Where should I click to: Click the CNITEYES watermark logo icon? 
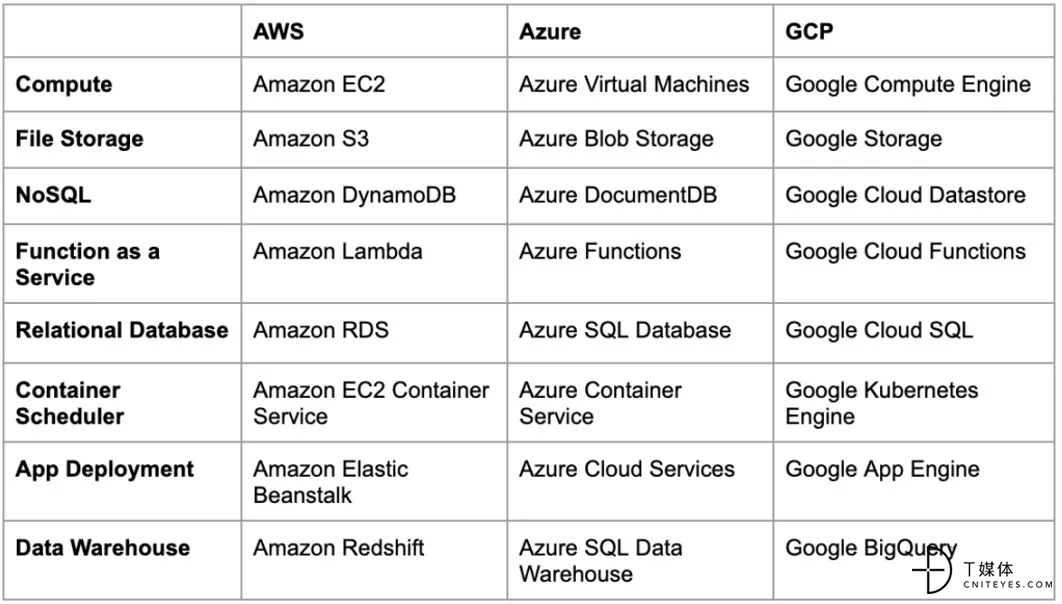click(x=933, y=569)
